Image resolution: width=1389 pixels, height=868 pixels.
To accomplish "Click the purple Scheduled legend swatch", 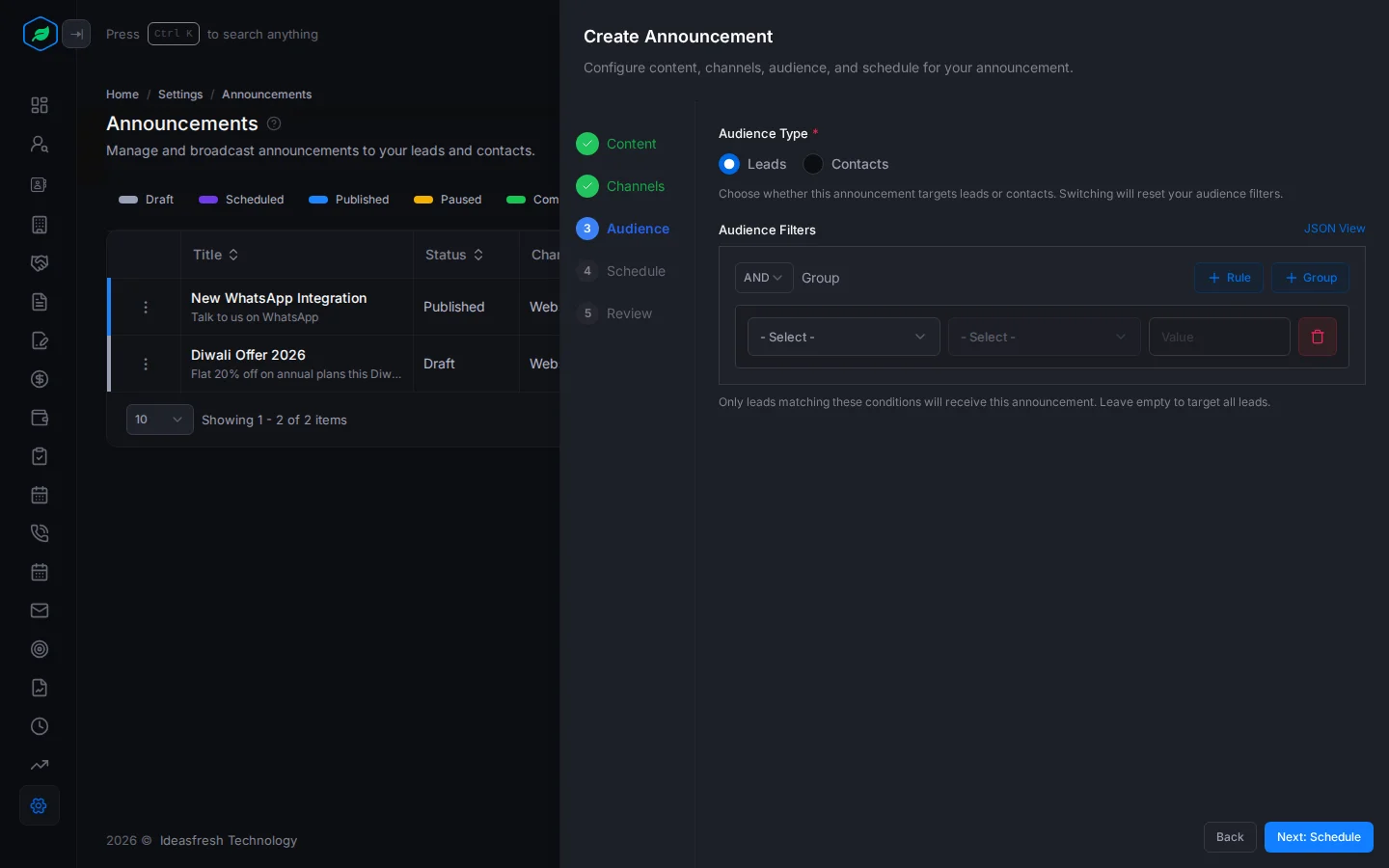I will coord(208,200).
